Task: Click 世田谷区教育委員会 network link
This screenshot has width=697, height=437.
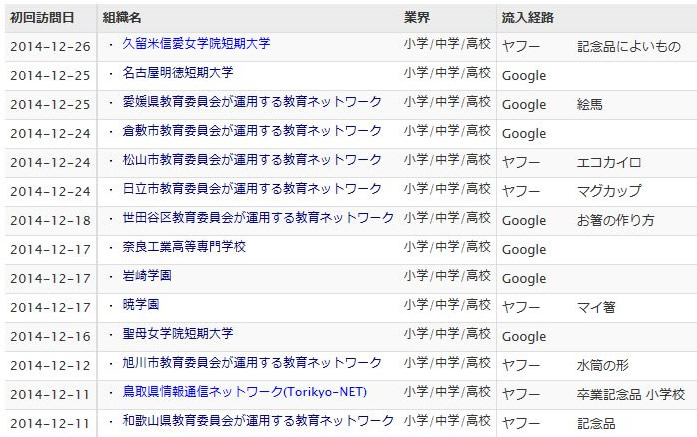Action: pos(258,218)
